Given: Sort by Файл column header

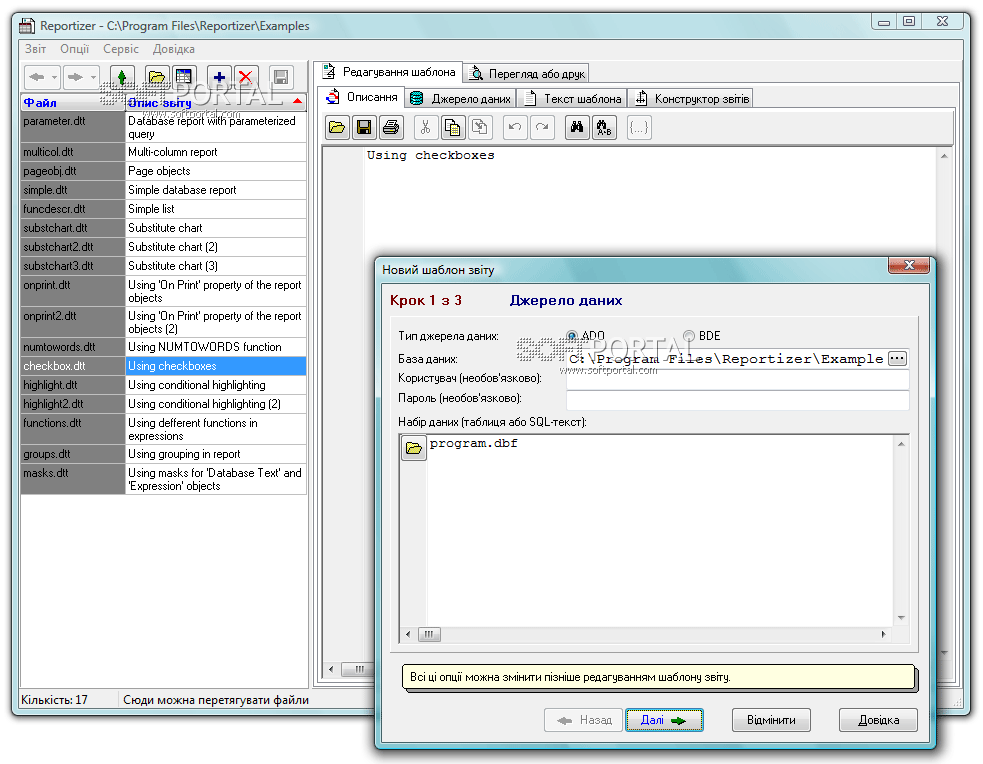Looking at the screenshot, I should tap(73, 103).
